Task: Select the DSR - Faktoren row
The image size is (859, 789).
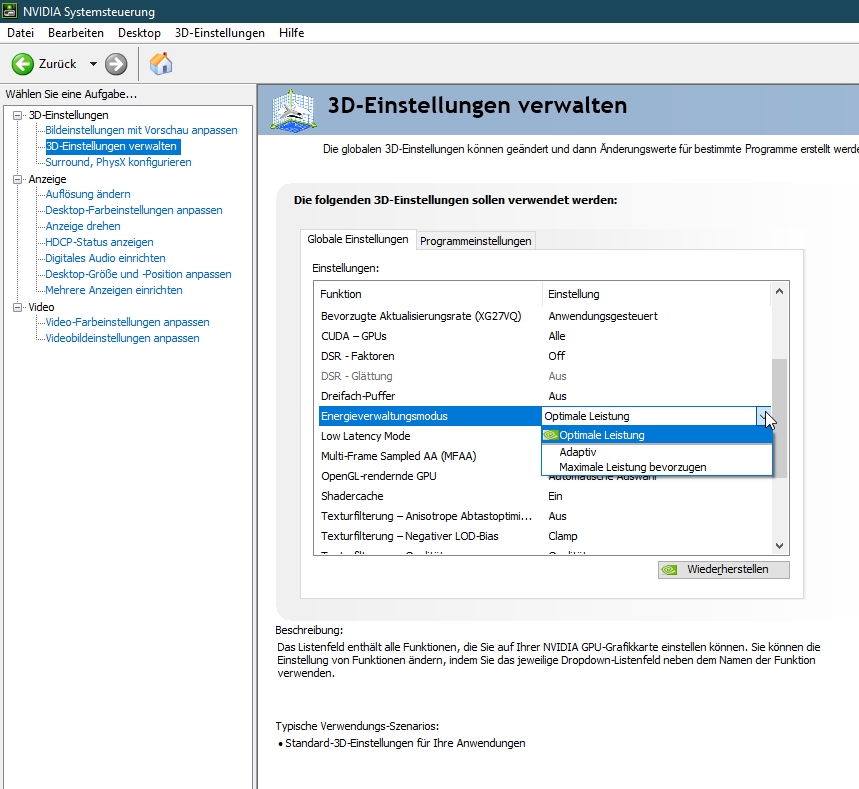Action: point(545,356)
